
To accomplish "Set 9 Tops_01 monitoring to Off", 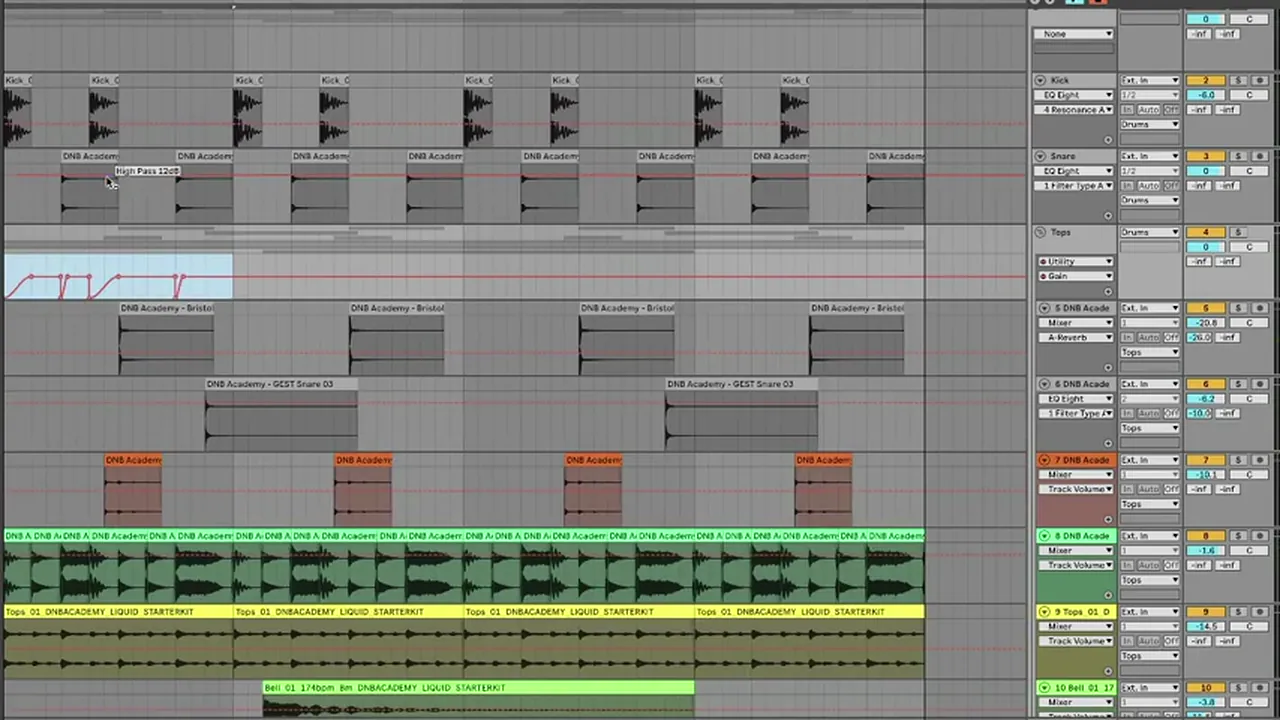I will [1171, 642].
